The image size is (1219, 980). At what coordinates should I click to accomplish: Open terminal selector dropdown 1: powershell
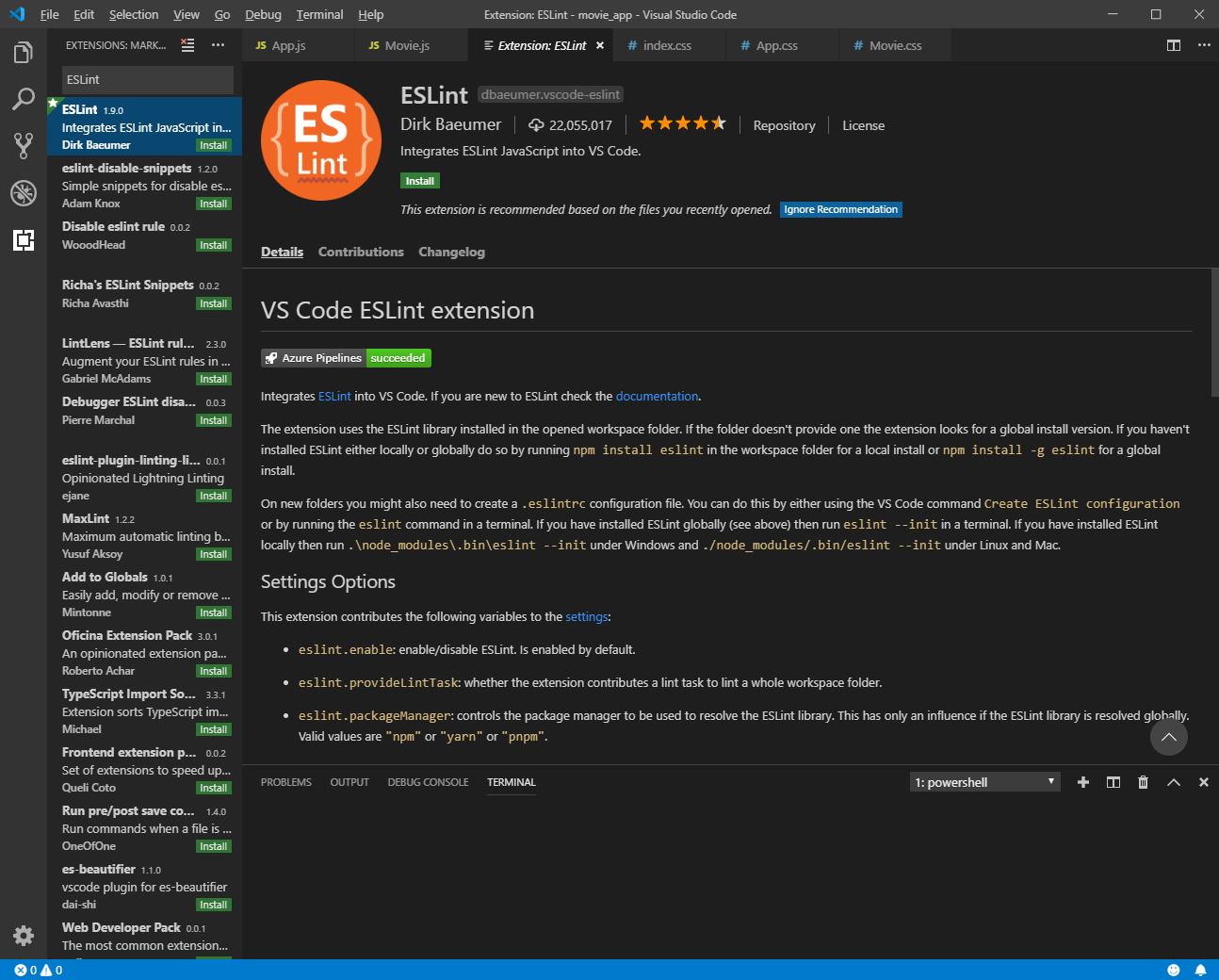985,782
